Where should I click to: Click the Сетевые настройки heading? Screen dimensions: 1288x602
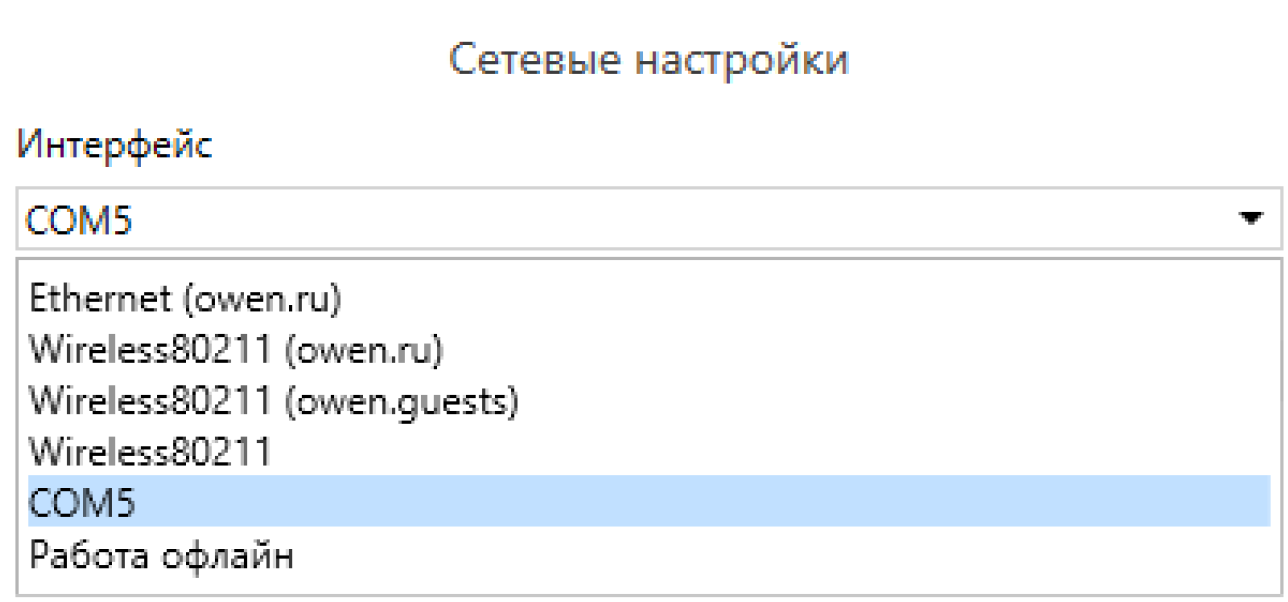(648, 60)
